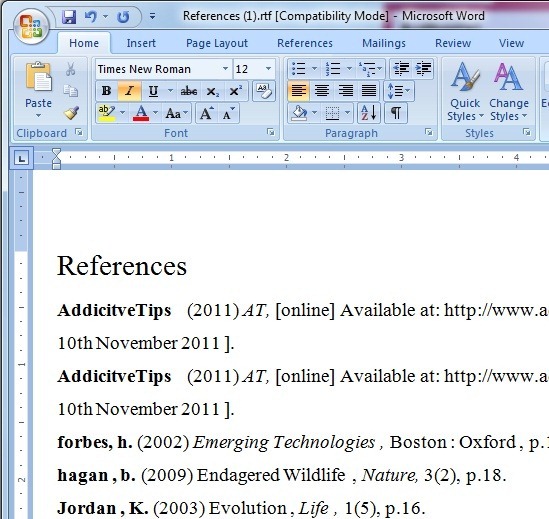The width and height of the screenshot is (549, 519).
Task: Open the font name dropdown list
Action: click(225, 69)
